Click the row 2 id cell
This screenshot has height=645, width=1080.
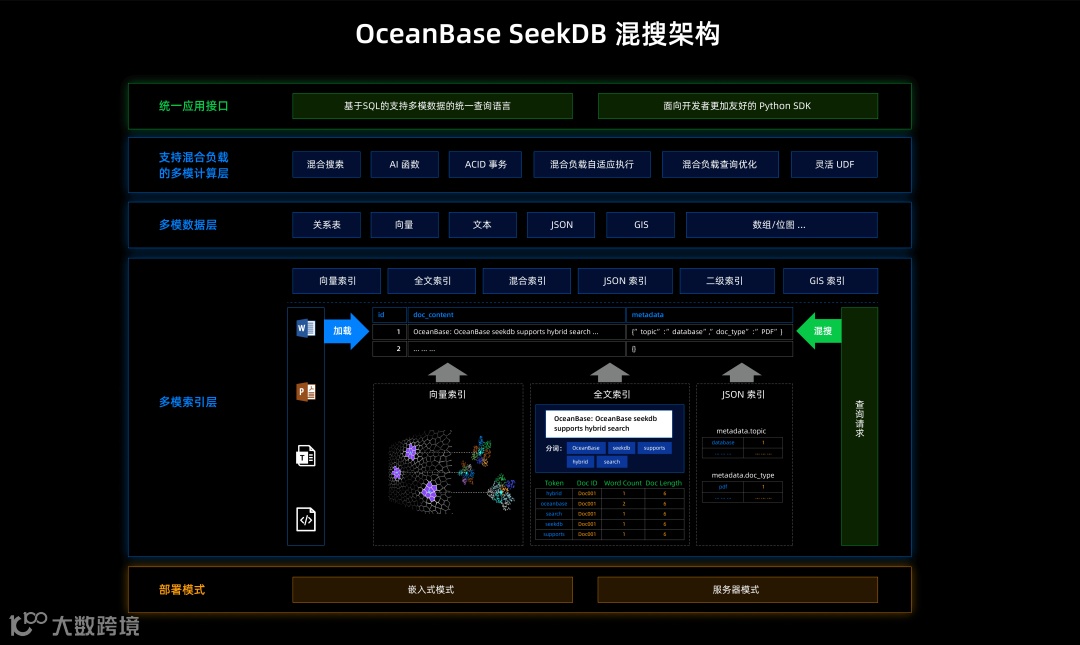389,349
